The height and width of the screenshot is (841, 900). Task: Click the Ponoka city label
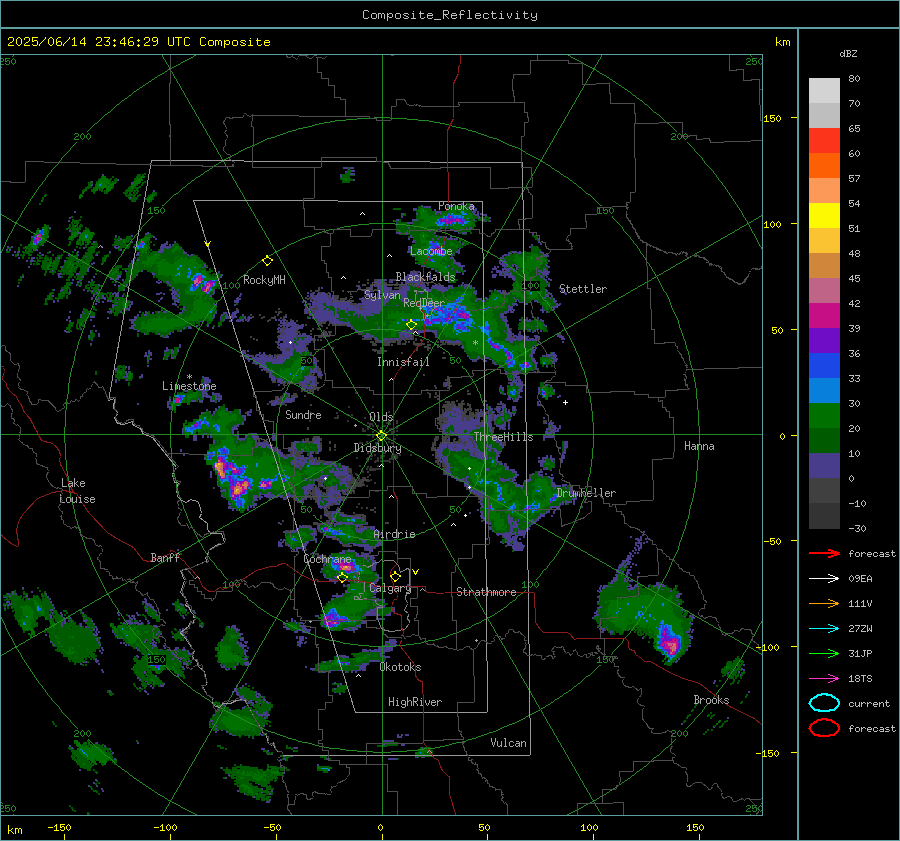point(456,206)
